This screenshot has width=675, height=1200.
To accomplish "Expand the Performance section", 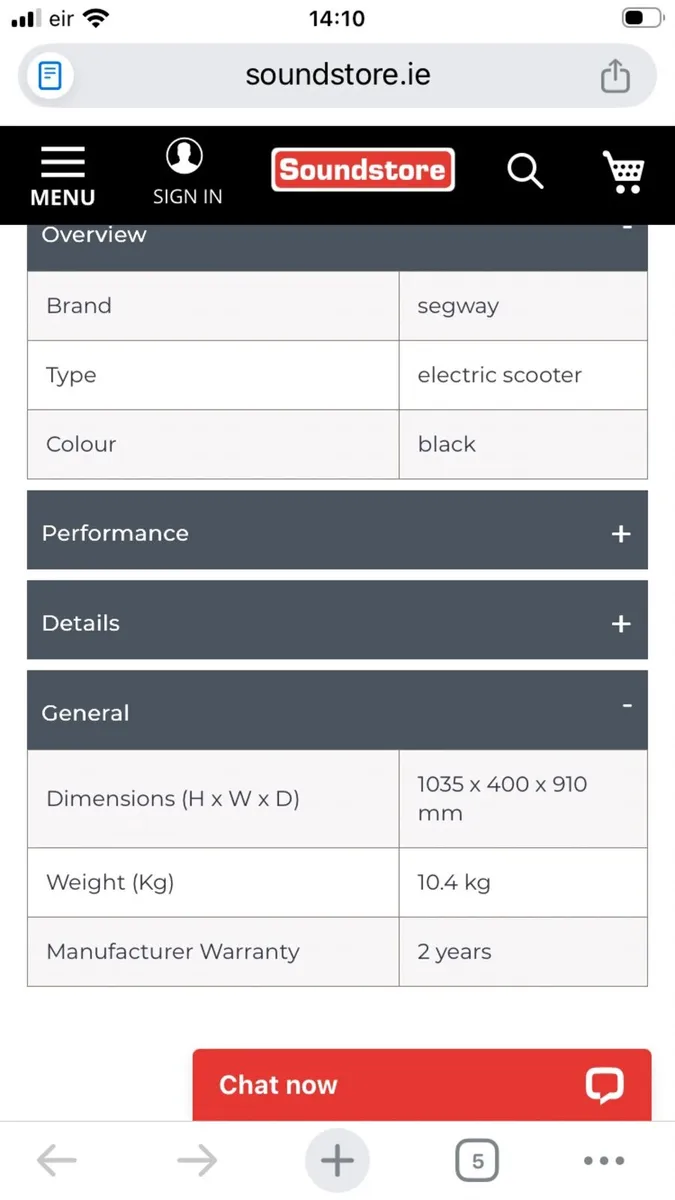I will pos(620,533).
